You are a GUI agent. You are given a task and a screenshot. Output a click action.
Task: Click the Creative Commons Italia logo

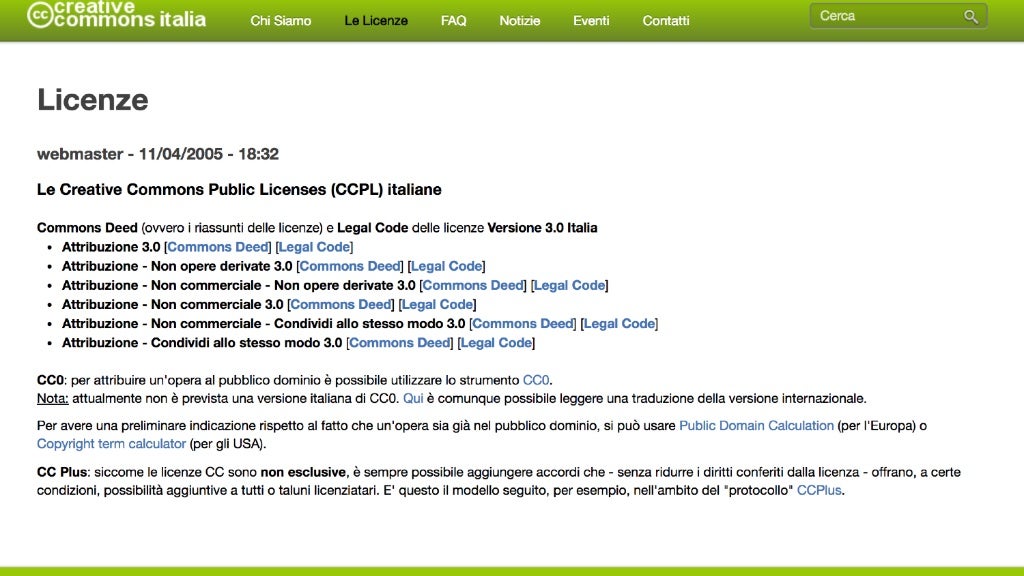click(x=116, y=14)
